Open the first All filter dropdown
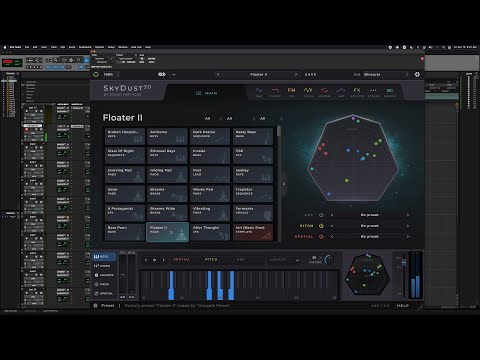Image resolution: width=480 pixels, height=360 pixels. coord(213,118)
